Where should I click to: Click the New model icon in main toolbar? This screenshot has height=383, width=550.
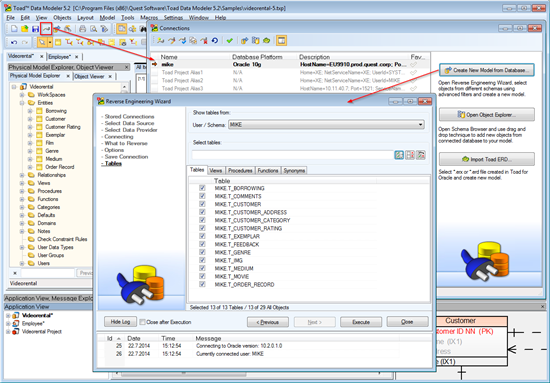pyautogui.click(x=14, y=29)
